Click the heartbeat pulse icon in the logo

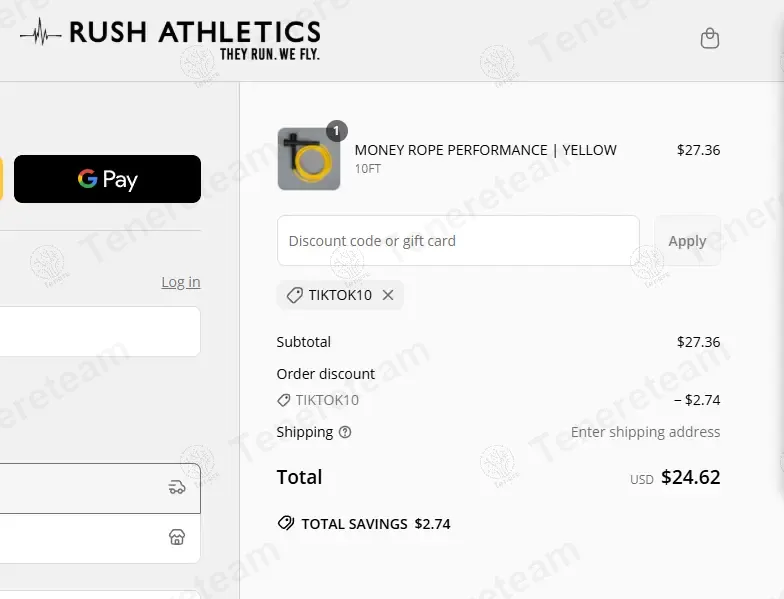(x=40, y=35)
